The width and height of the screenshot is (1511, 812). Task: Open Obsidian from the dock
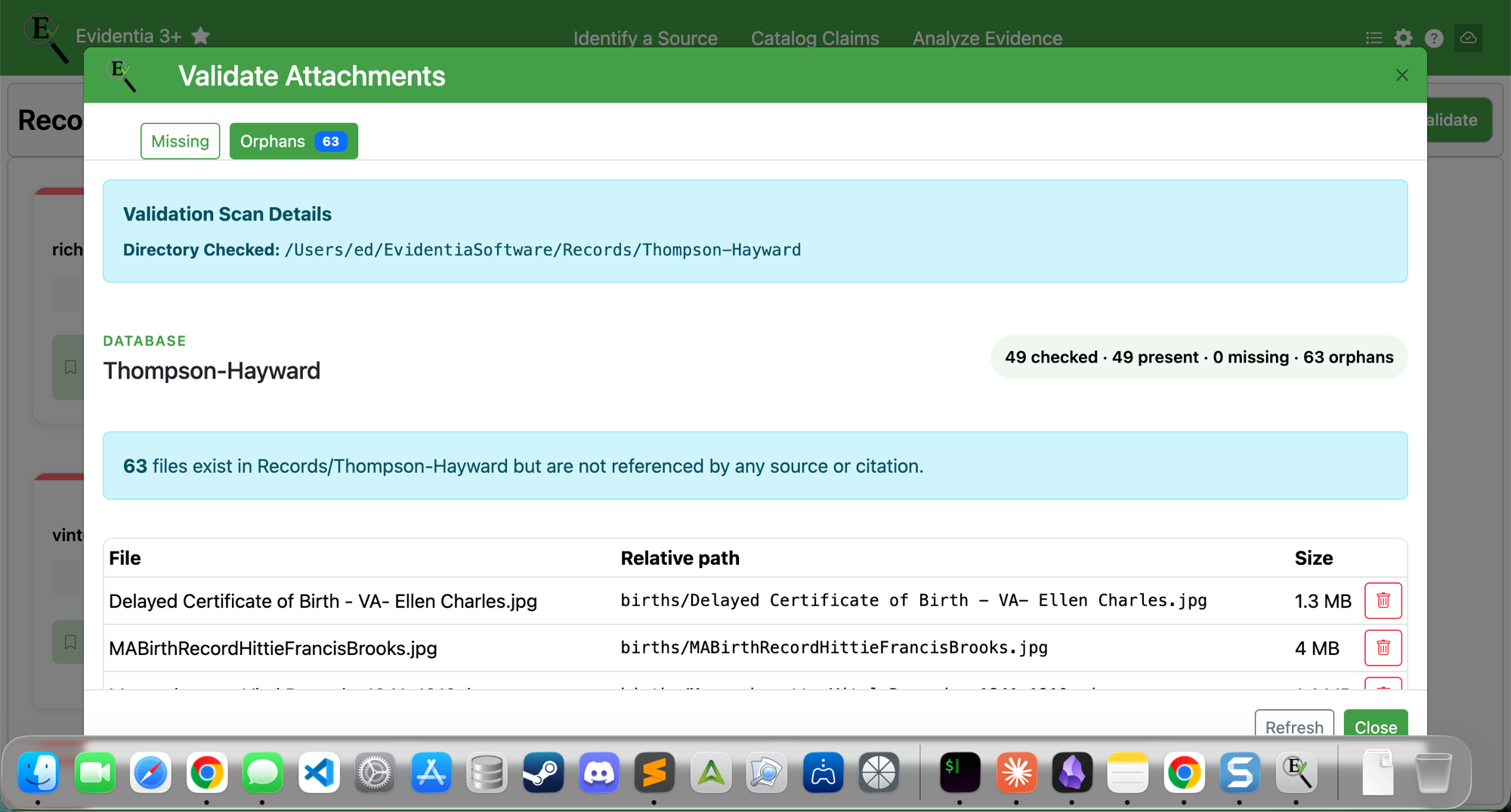point(1072,772)
